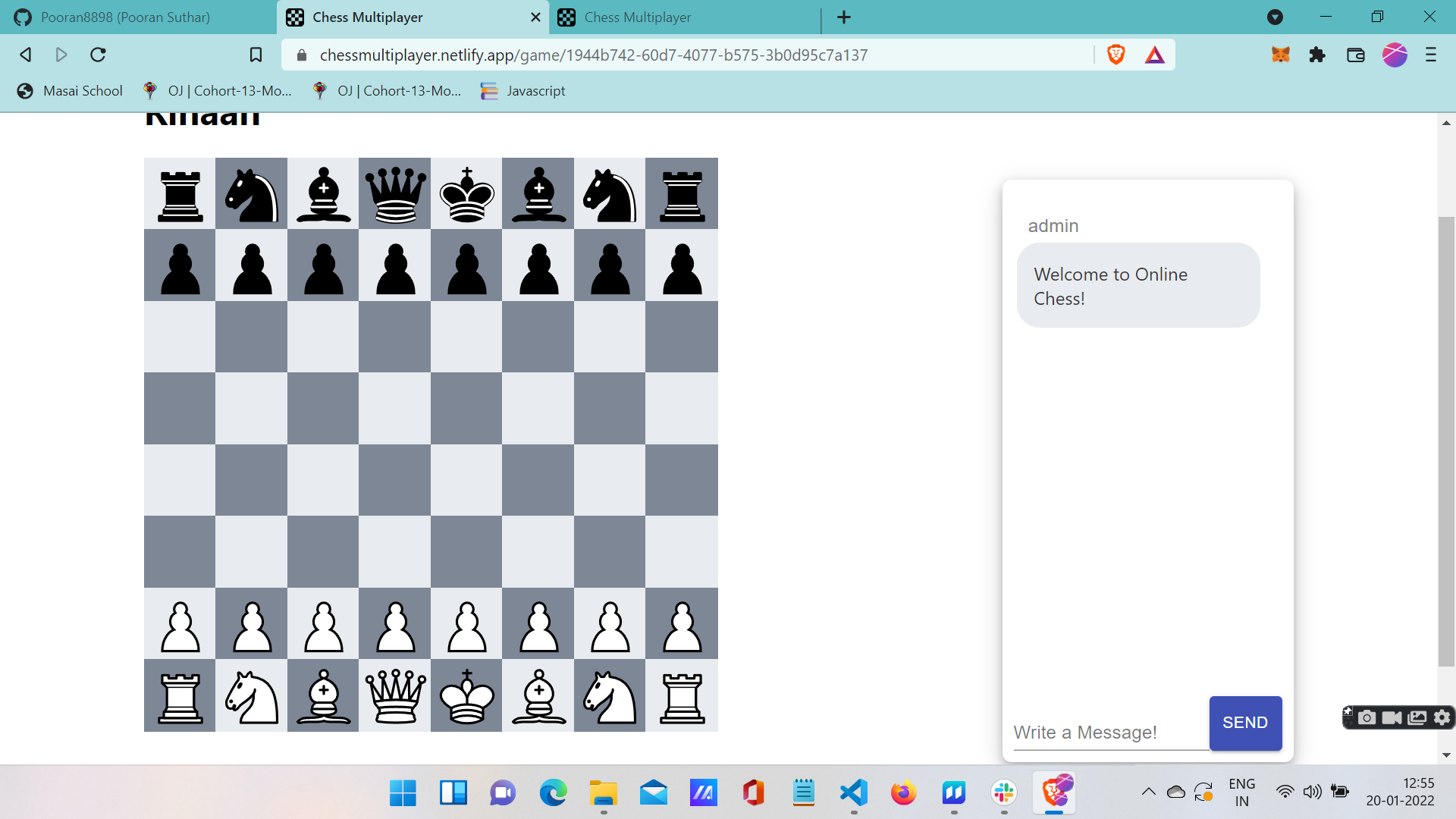Switch to the second Chess Multiplayer tab
This screenshot has width=1456, height=819.
click(637, 17)
